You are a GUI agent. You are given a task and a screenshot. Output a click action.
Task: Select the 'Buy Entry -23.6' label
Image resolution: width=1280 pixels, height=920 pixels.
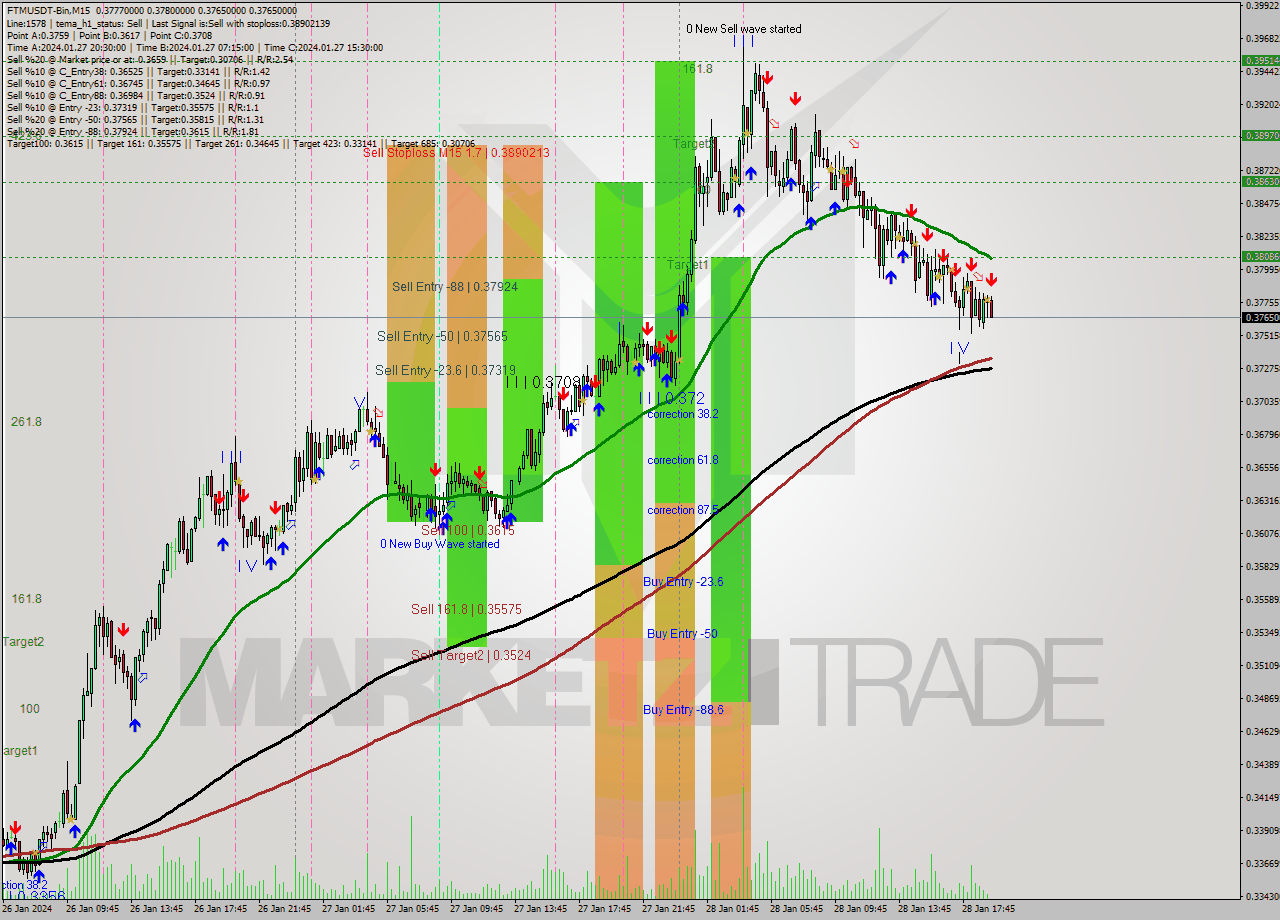683,581
